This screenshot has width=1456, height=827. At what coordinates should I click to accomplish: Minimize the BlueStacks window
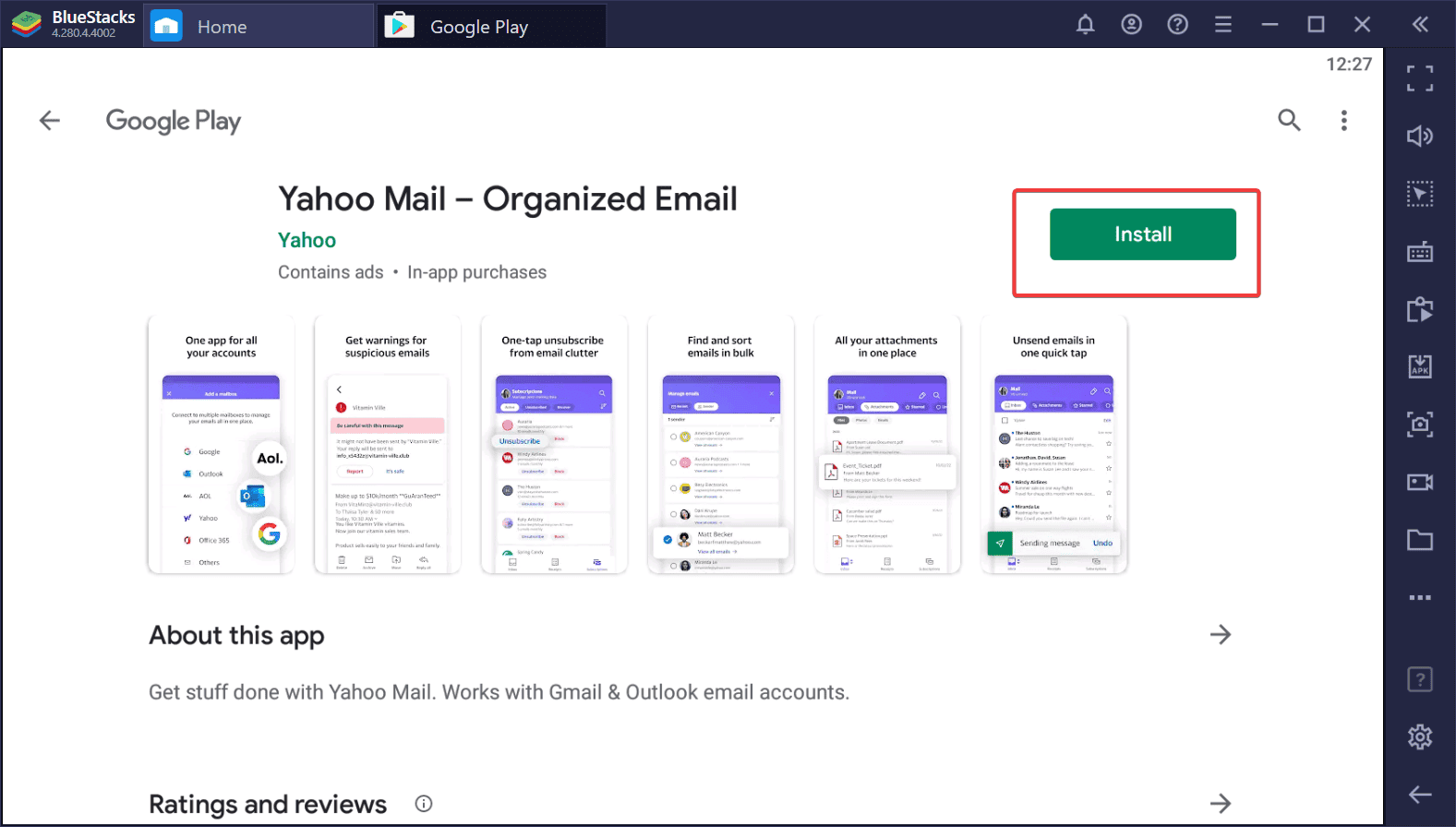[1270, 25]
